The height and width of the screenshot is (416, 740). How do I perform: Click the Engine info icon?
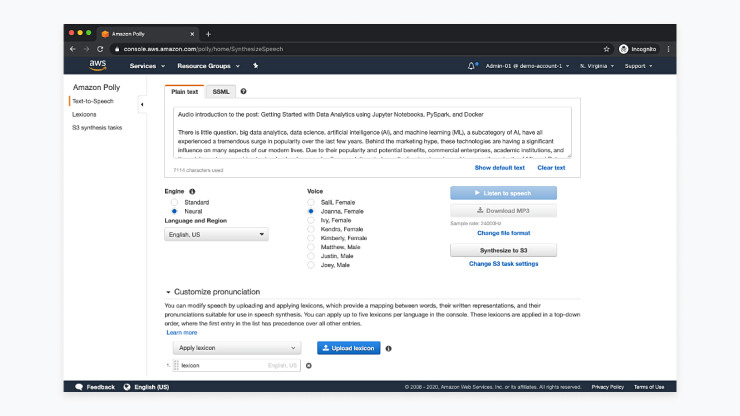192,191
